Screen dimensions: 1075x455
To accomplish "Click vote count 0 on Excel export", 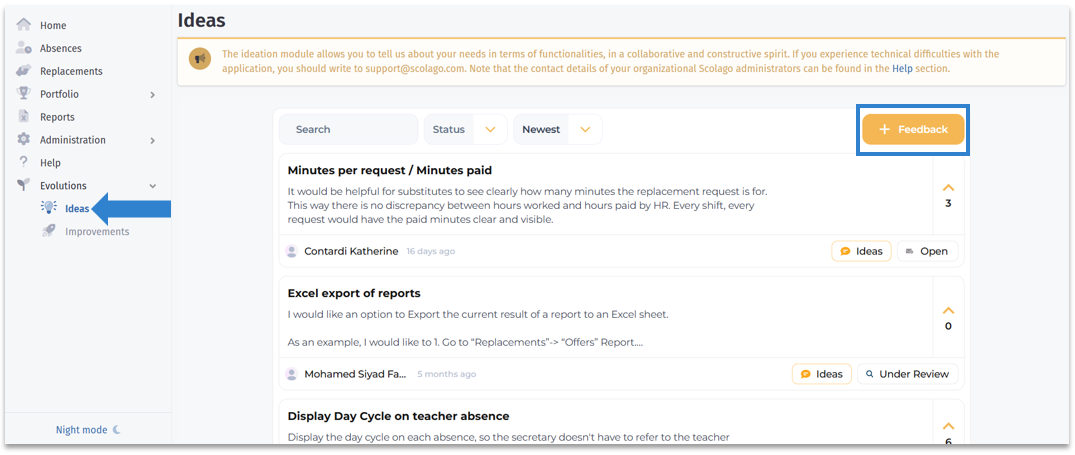I will [948, 326].
